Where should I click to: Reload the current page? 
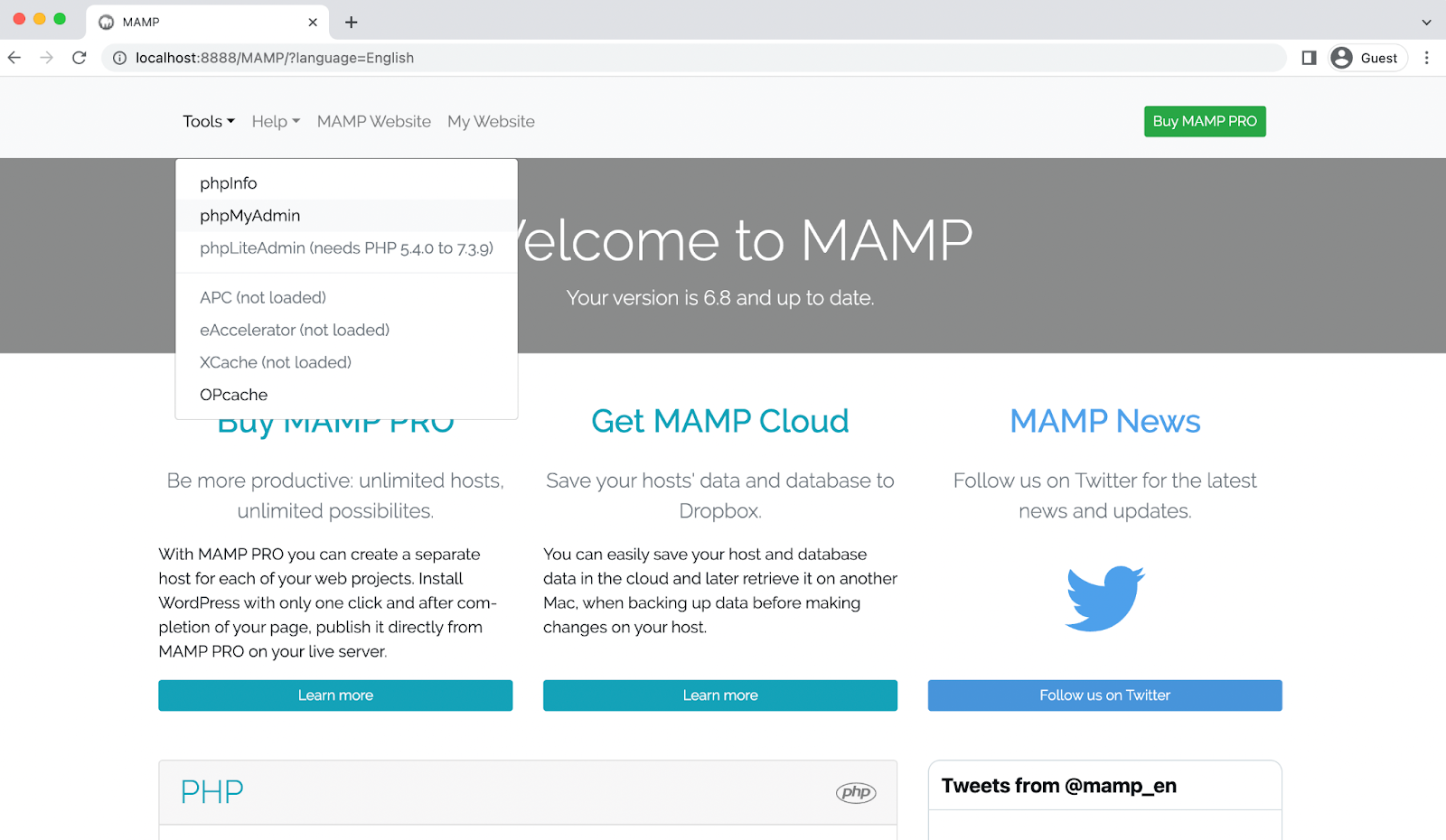[80, 58]
